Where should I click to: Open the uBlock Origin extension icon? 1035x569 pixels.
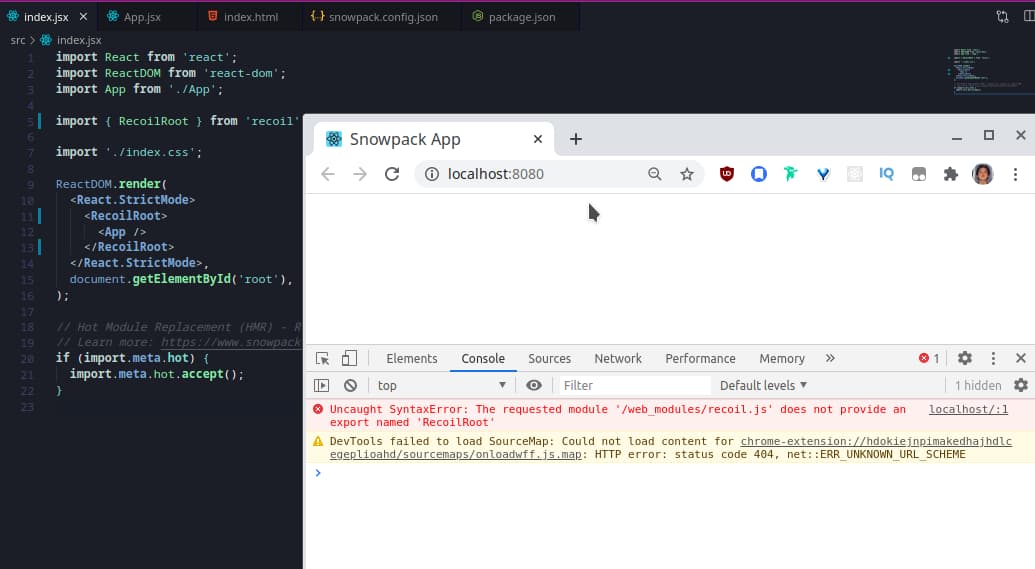pos(727,174)
